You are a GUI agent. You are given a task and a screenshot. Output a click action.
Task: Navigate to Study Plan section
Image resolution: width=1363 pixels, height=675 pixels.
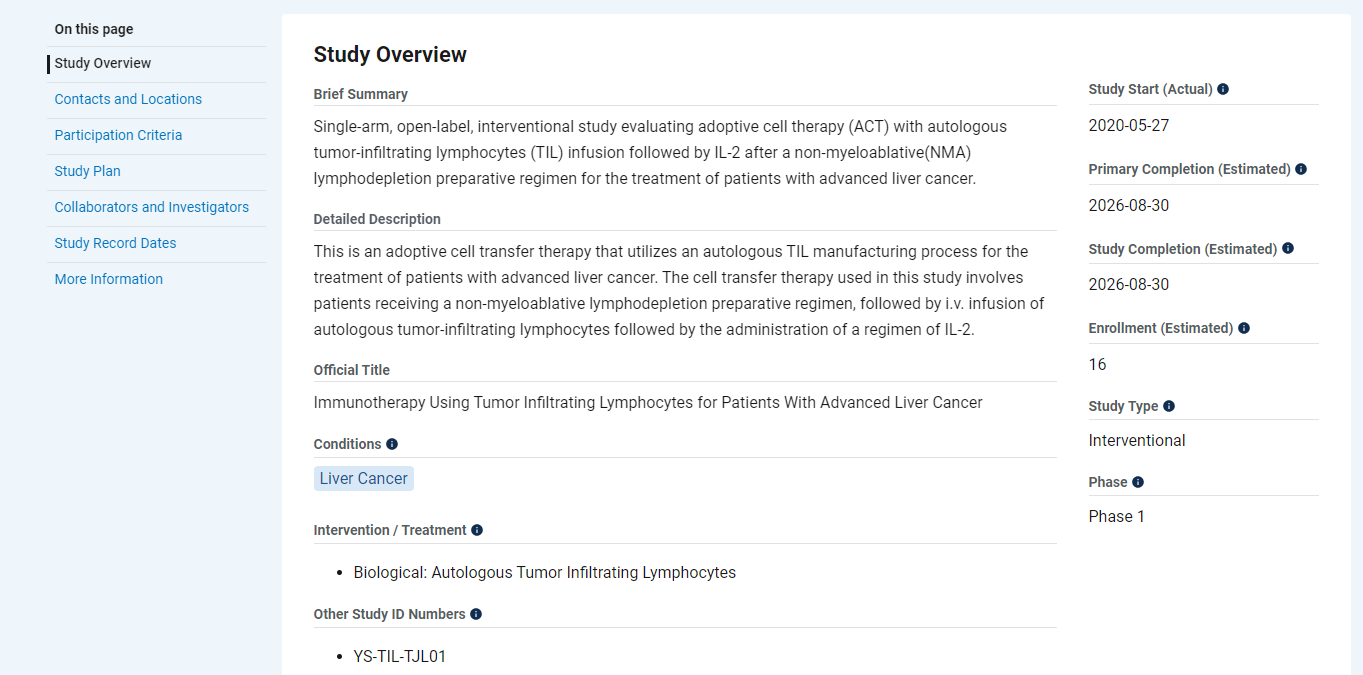87,171
